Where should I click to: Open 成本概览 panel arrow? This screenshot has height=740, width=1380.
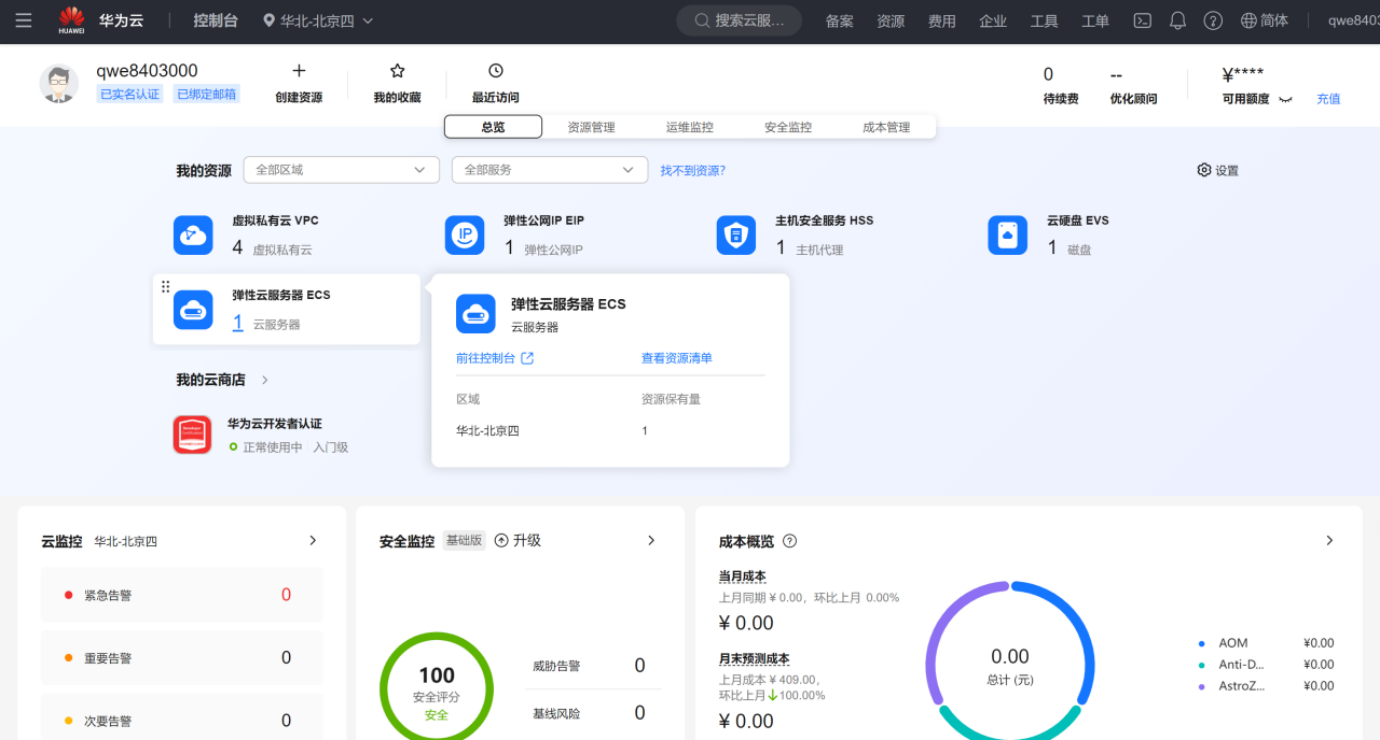(x=1330, y=540)
